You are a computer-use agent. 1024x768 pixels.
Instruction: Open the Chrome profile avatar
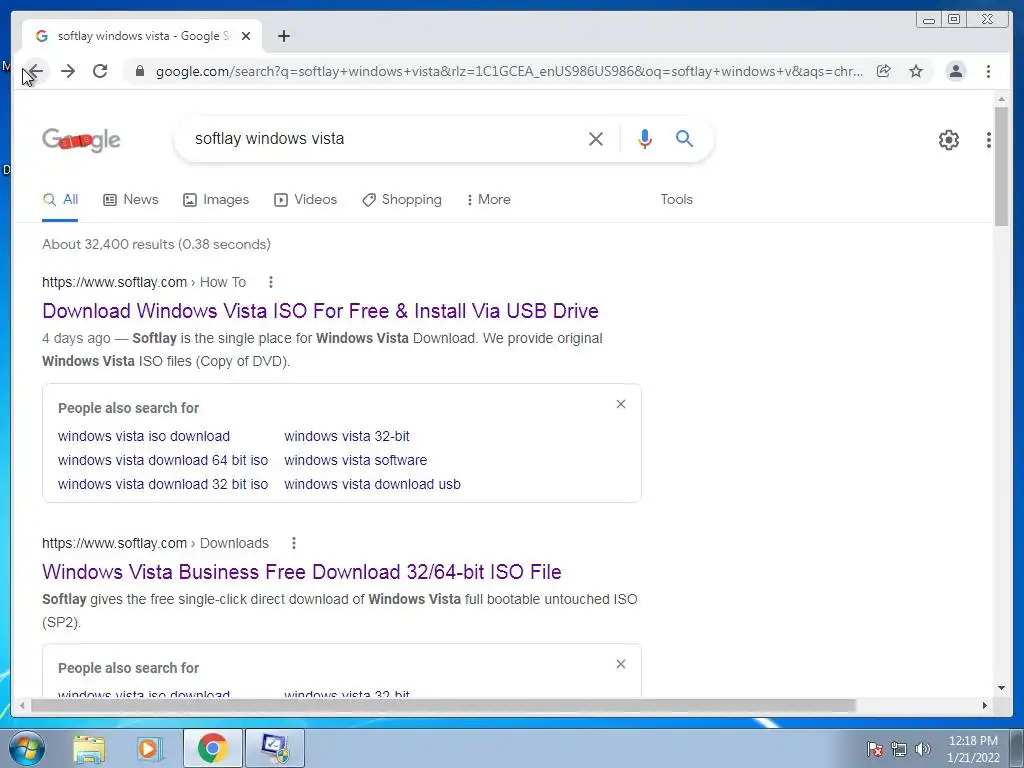956,71
